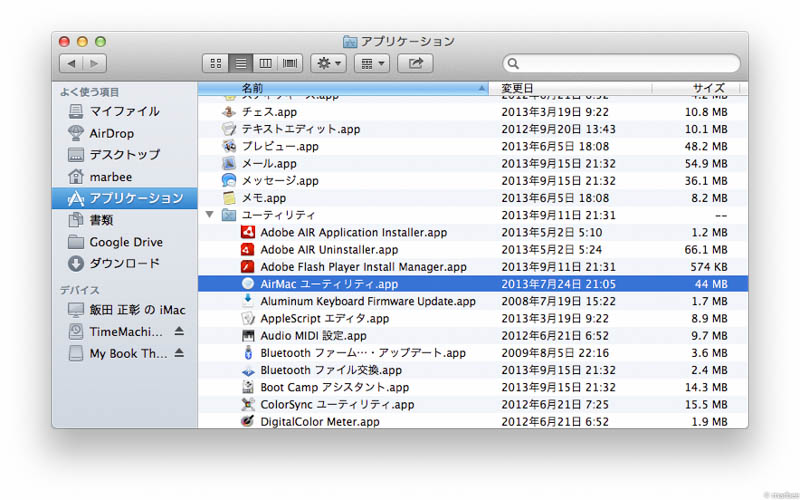Sort by the サイズ column header
The height and width of the screenshot is (500, 800).
click(x=695, y=88)
